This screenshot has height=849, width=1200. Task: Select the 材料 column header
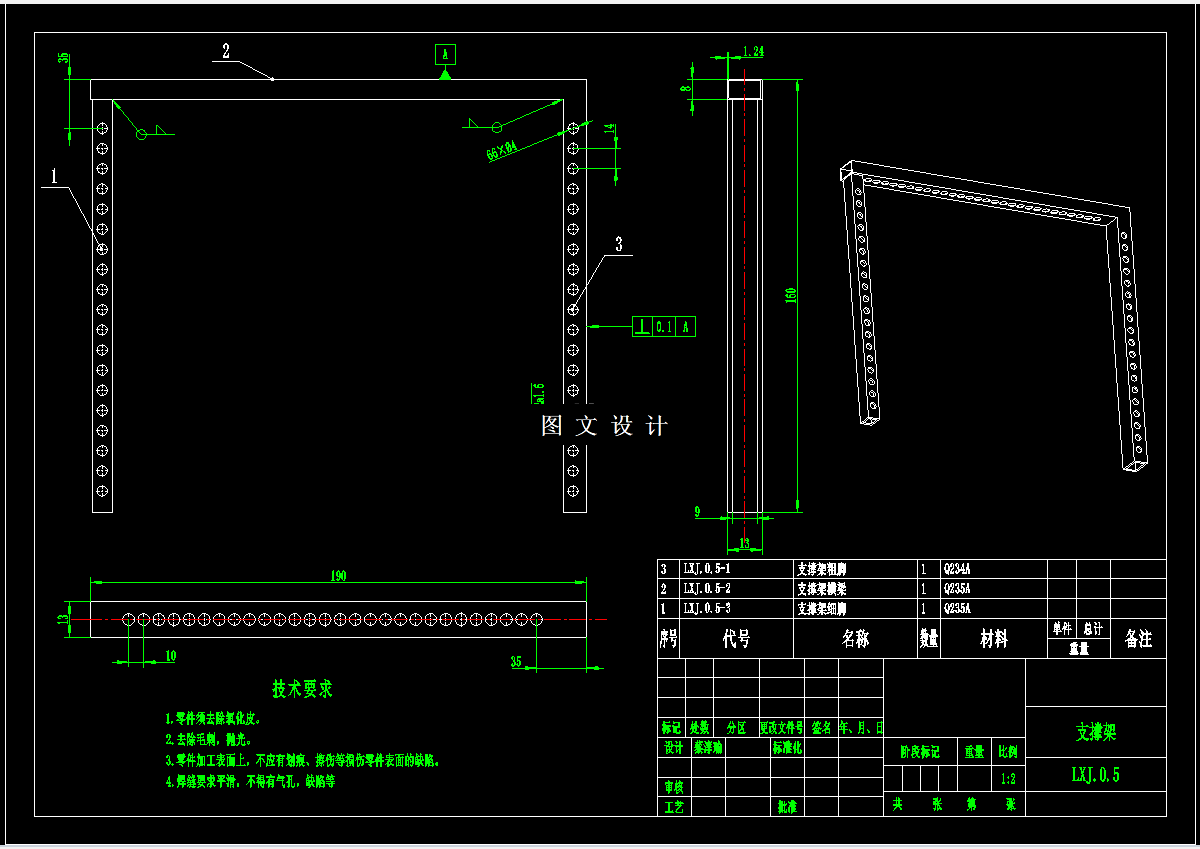click(994, 638)
